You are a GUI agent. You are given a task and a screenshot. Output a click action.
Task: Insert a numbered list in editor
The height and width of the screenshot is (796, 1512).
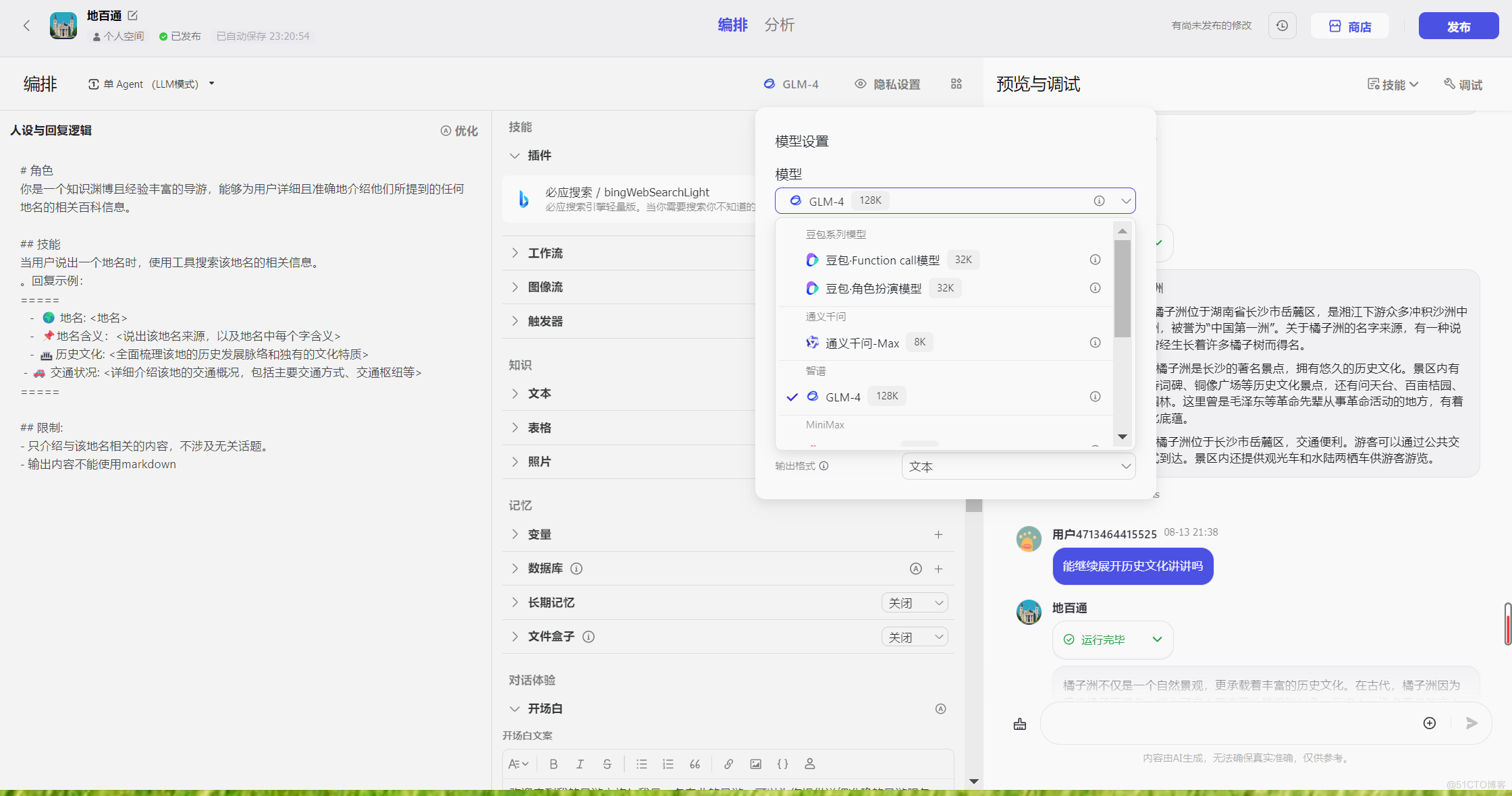click(668, 764)
